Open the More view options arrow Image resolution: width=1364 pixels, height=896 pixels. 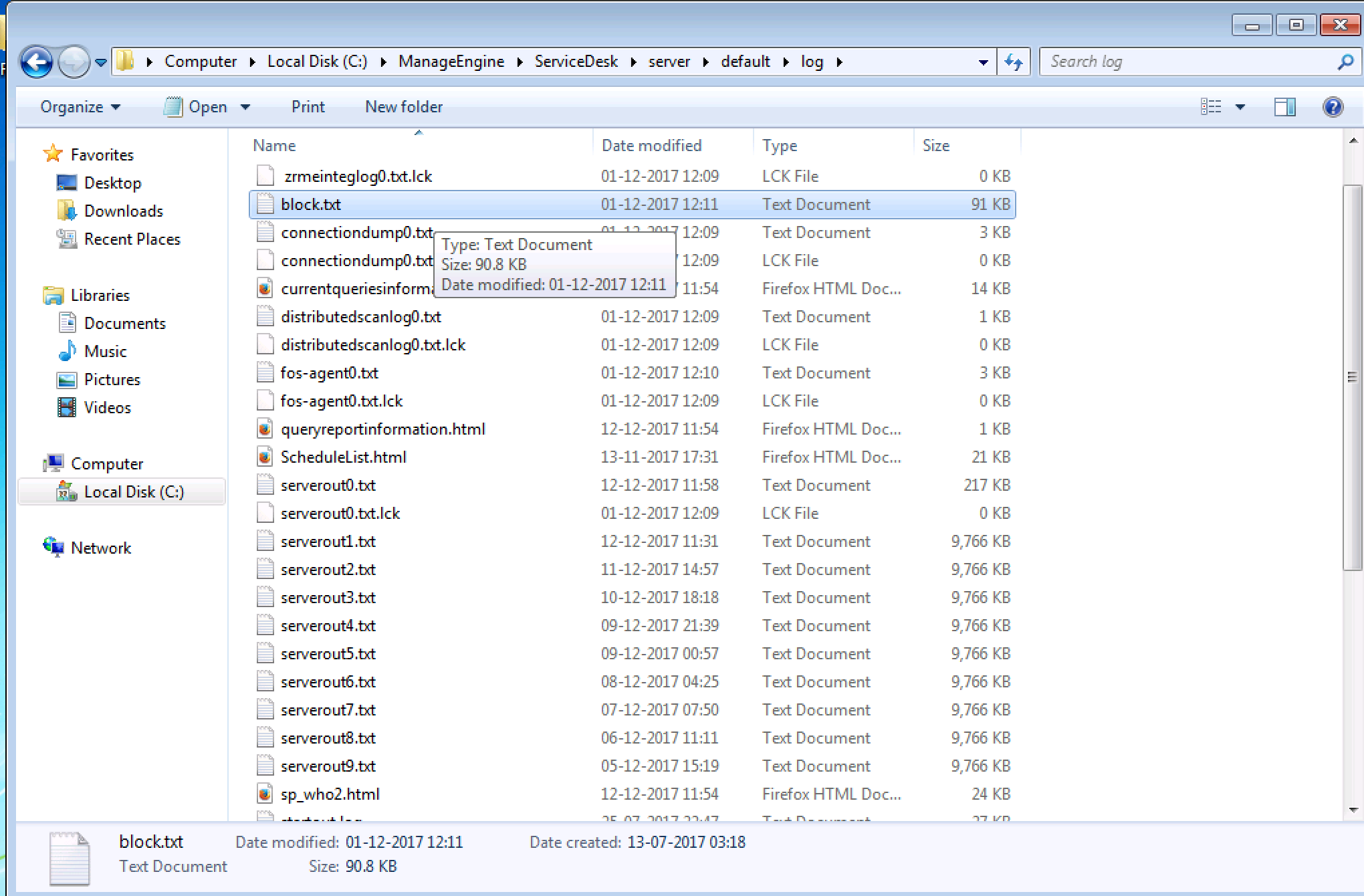click(x=1240, y=107)
